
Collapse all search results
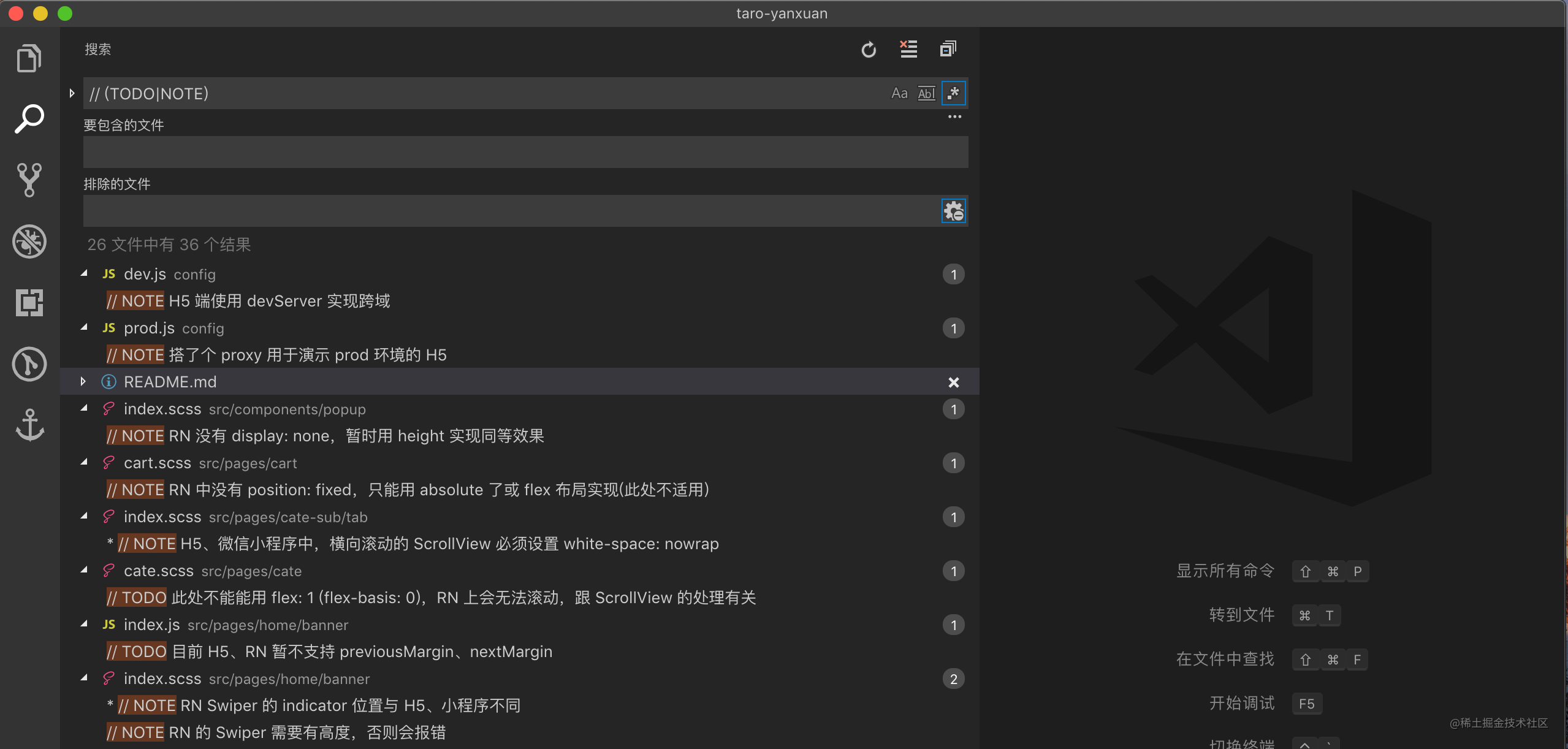[948, 49]
